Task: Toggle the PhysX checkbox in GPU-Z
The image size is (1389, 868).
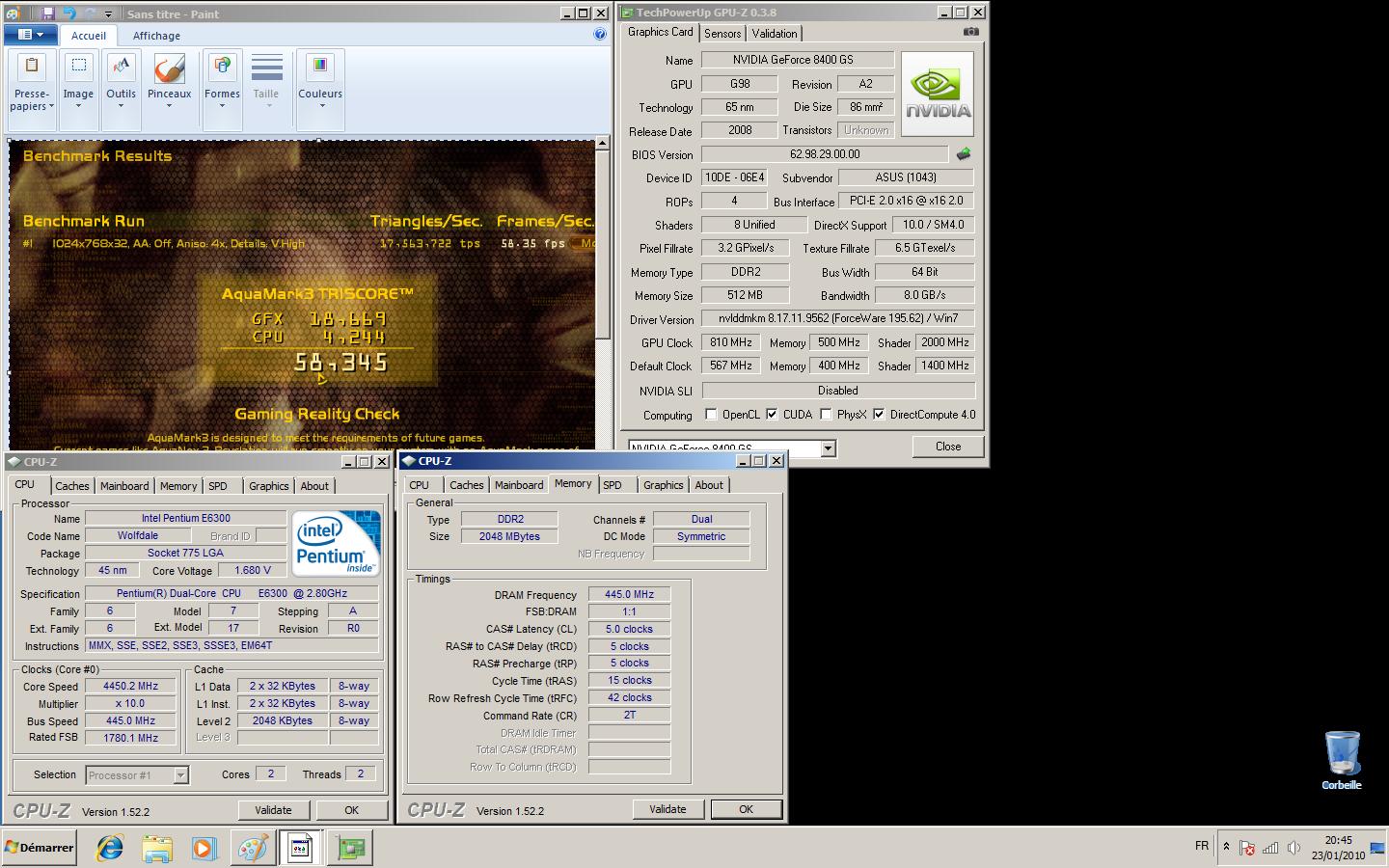Action: (826, 415)
